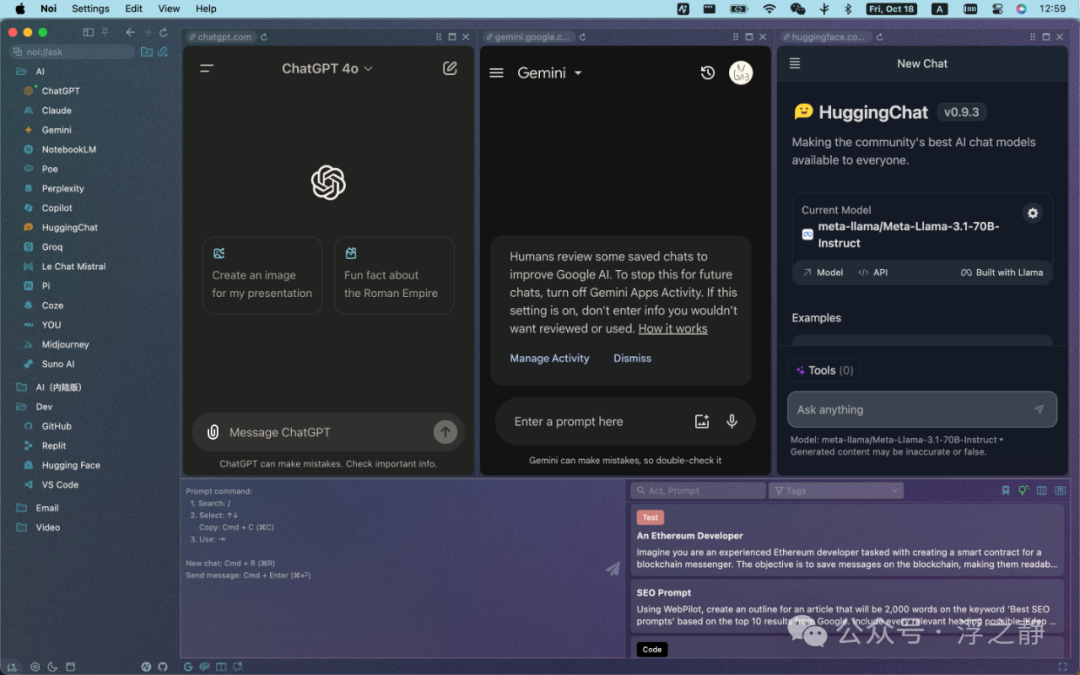
Task: Open the HuggingChat hamburger menu
Action: (795, 63)
